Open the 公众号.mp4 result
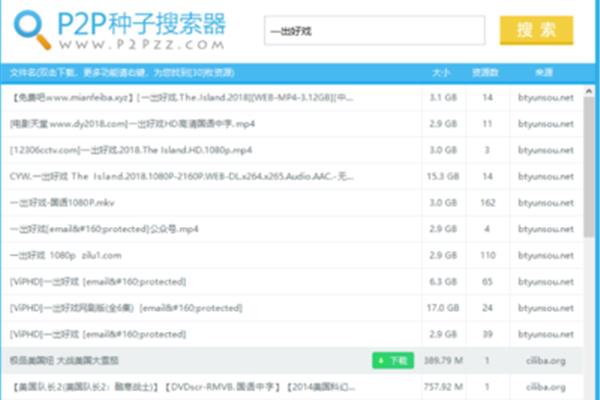This screenshot has width=600, height=400. 104,229
